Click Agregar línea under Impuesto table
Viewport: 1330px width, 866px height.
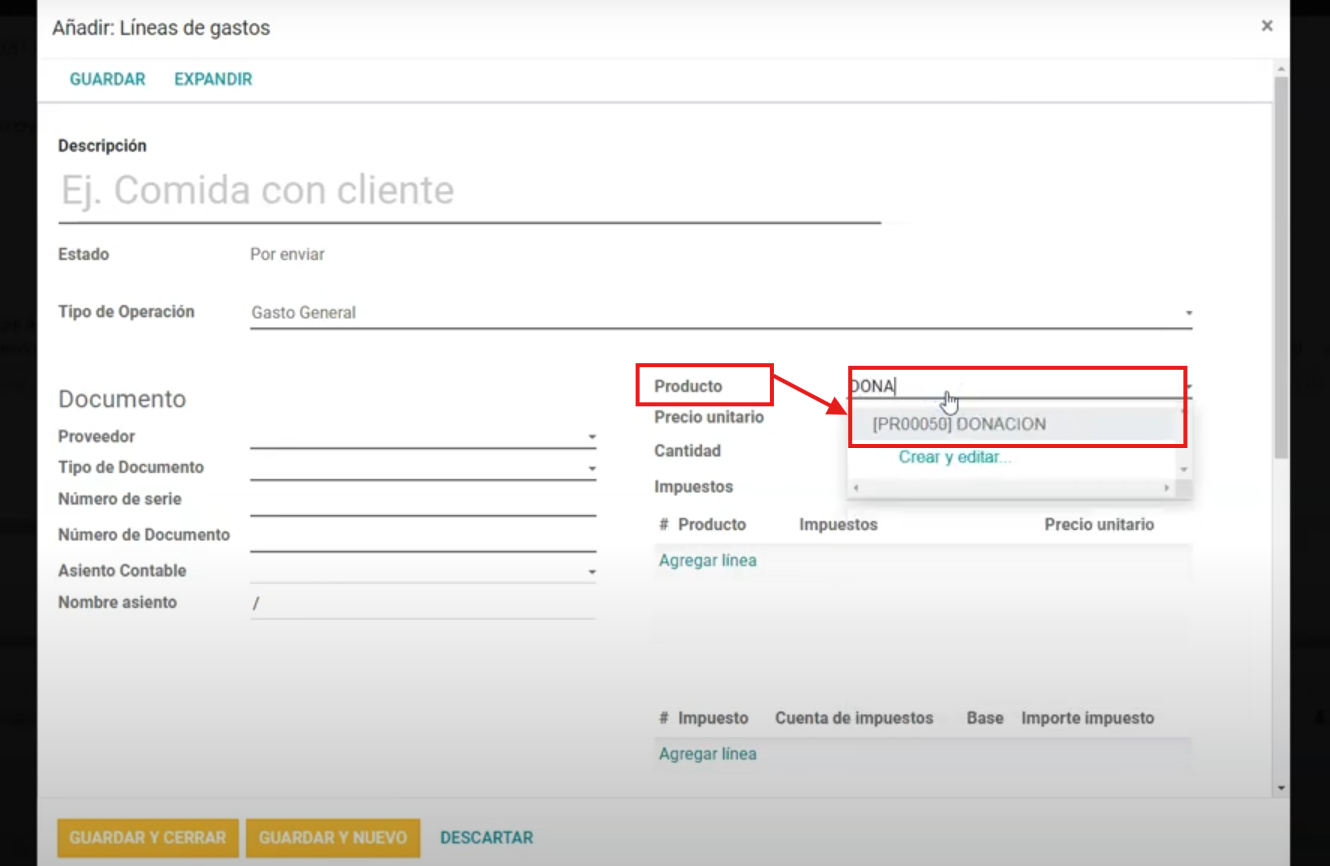pyautogui.click(x=707, y=754)
